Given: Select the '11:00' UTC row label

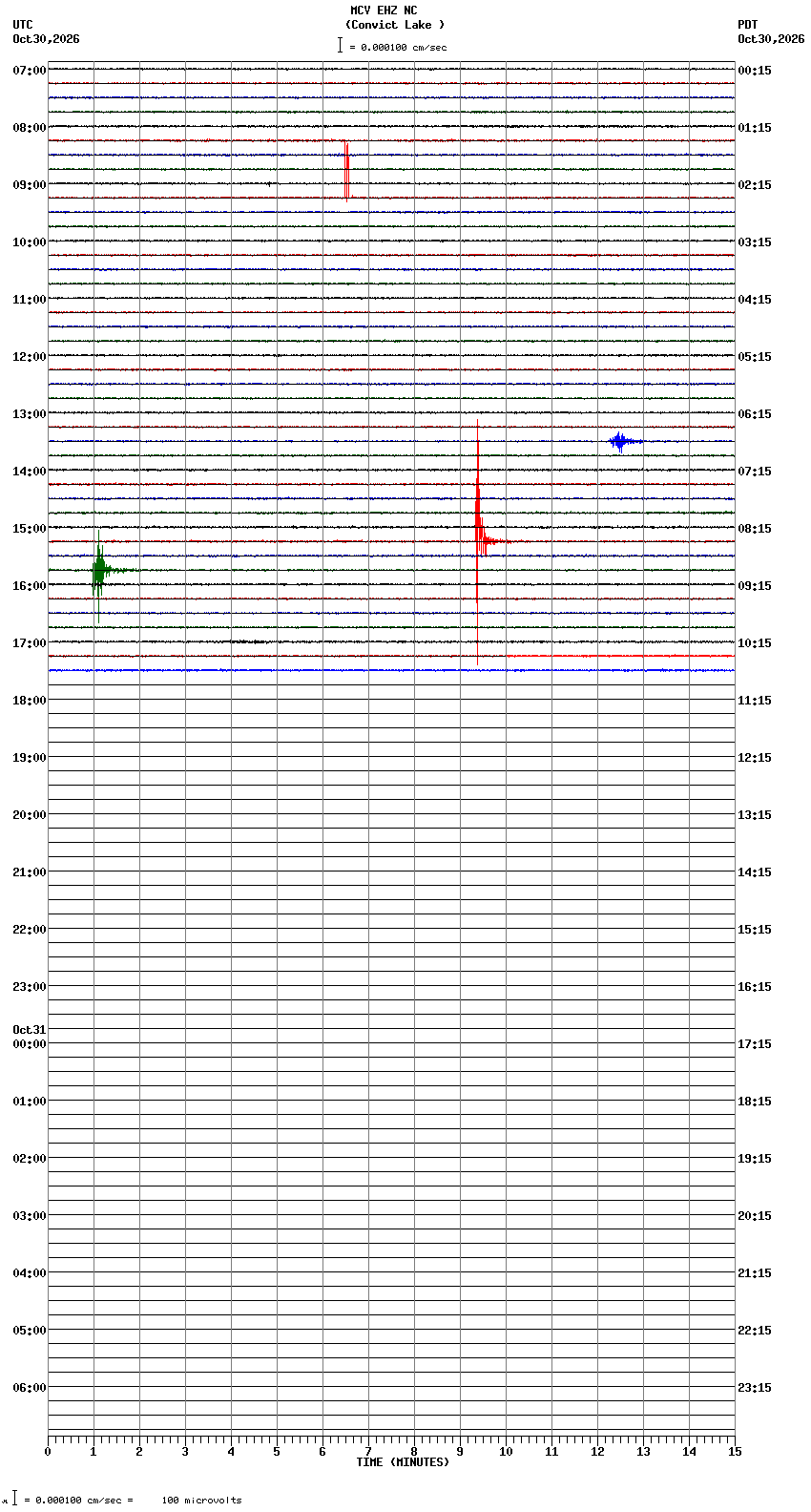Looking at the screenshot, I should [30, 300].
